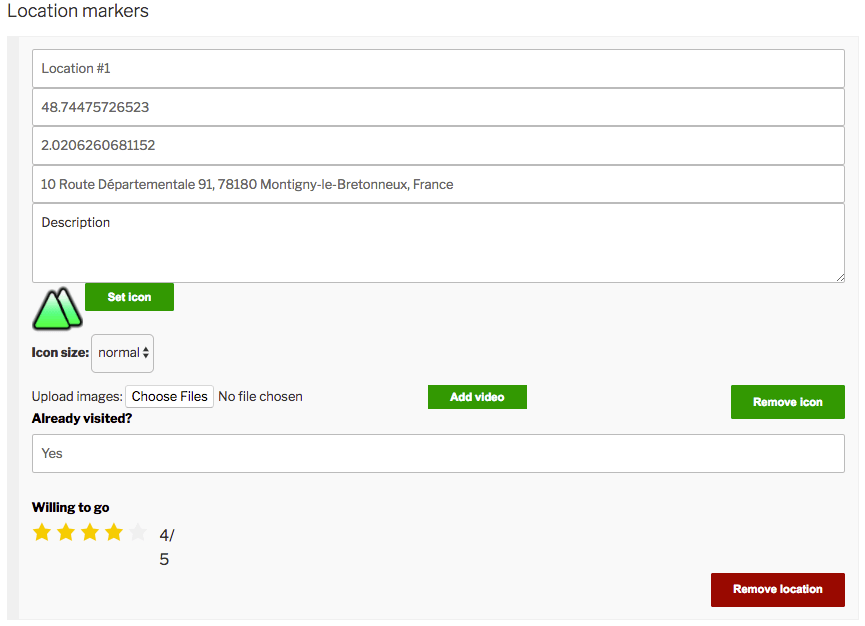Screen dimensions: 865x626
Task: Delete marker with Remove location button
Action: coord(777,589)
